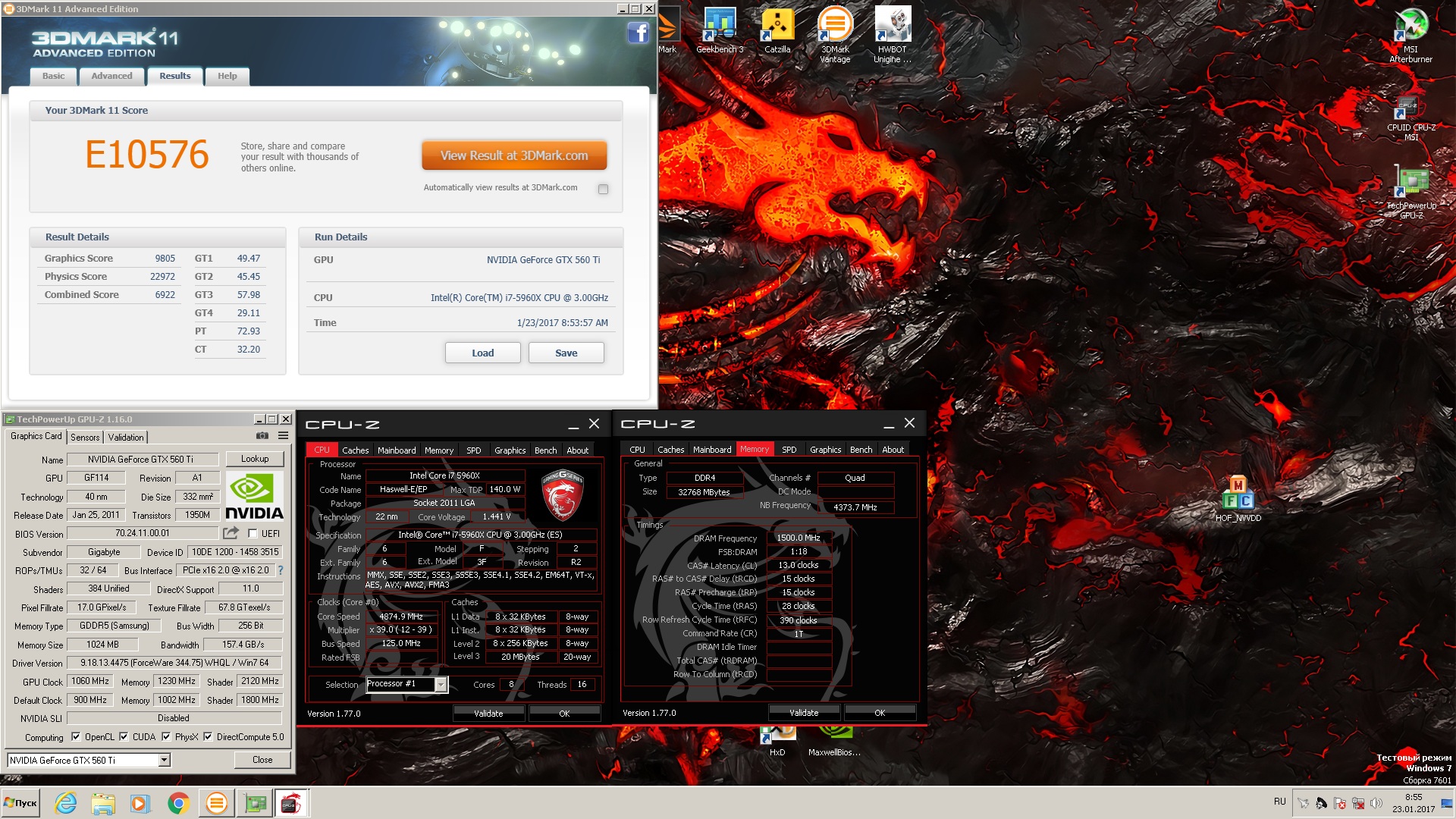The height and width of the screenshot is (819, 1456).
Task: Open media player from the taskbar
Action: [140, 803]
